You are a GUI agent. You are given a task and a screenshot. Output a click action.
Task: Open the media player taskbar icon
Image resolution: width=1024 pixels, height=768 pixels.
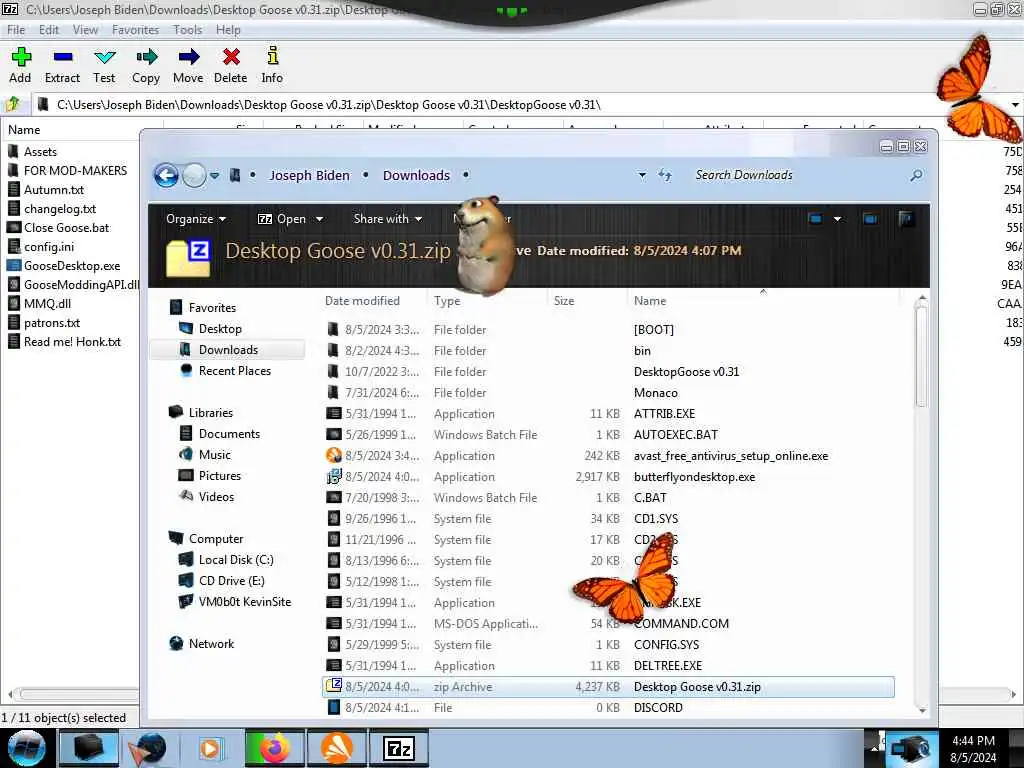(x=210, y=748)
